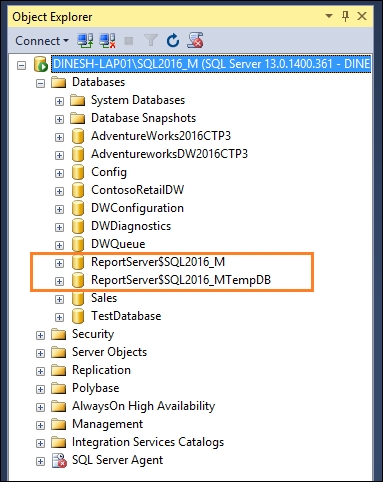Click the Filter funnel icon
This screenshot has width=383, height=482.
[151, 41]
